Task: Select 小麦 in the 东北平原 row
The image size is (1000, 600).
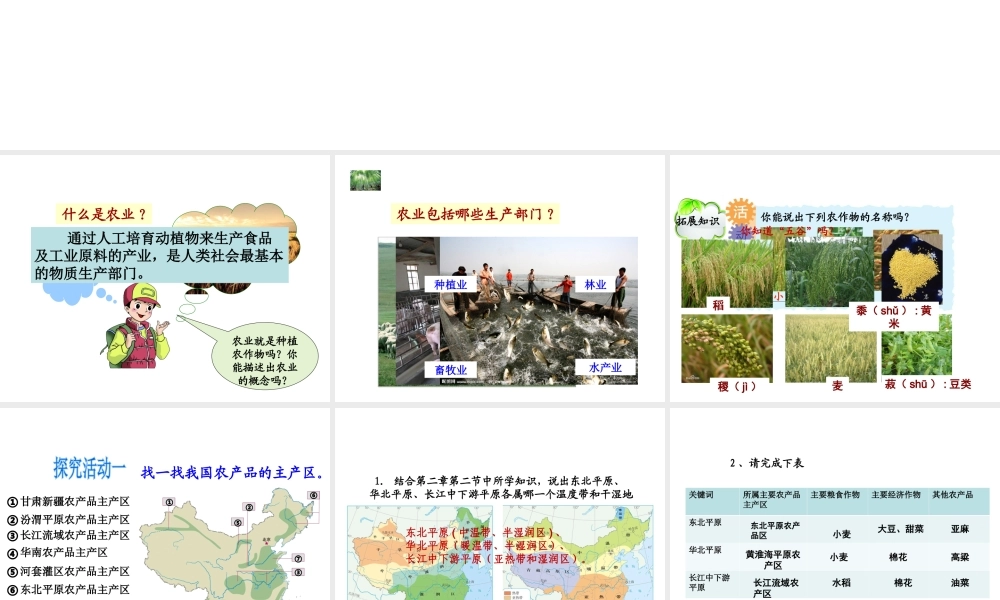Action: 842,534
